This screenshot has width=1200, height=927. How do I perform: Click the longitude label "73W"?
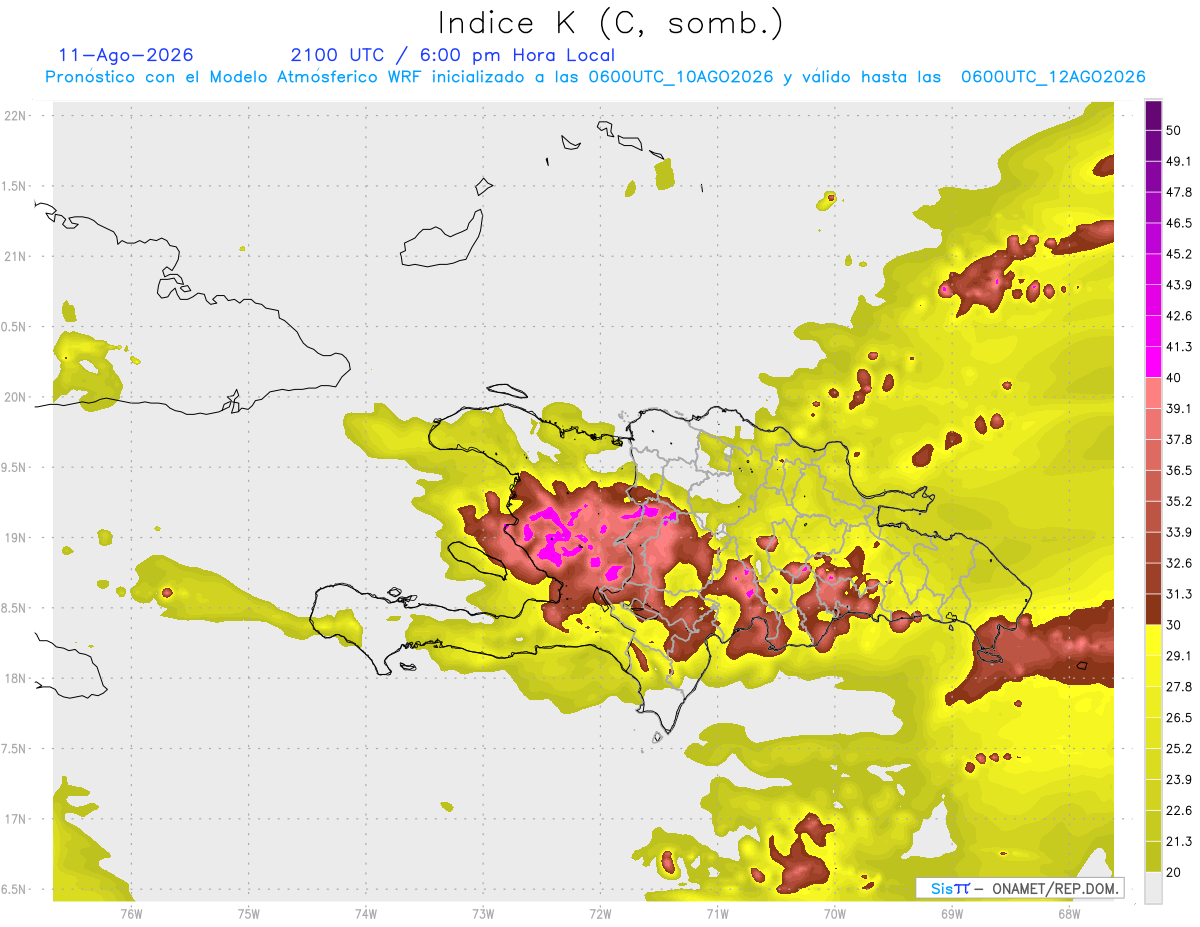click(483, 913)
